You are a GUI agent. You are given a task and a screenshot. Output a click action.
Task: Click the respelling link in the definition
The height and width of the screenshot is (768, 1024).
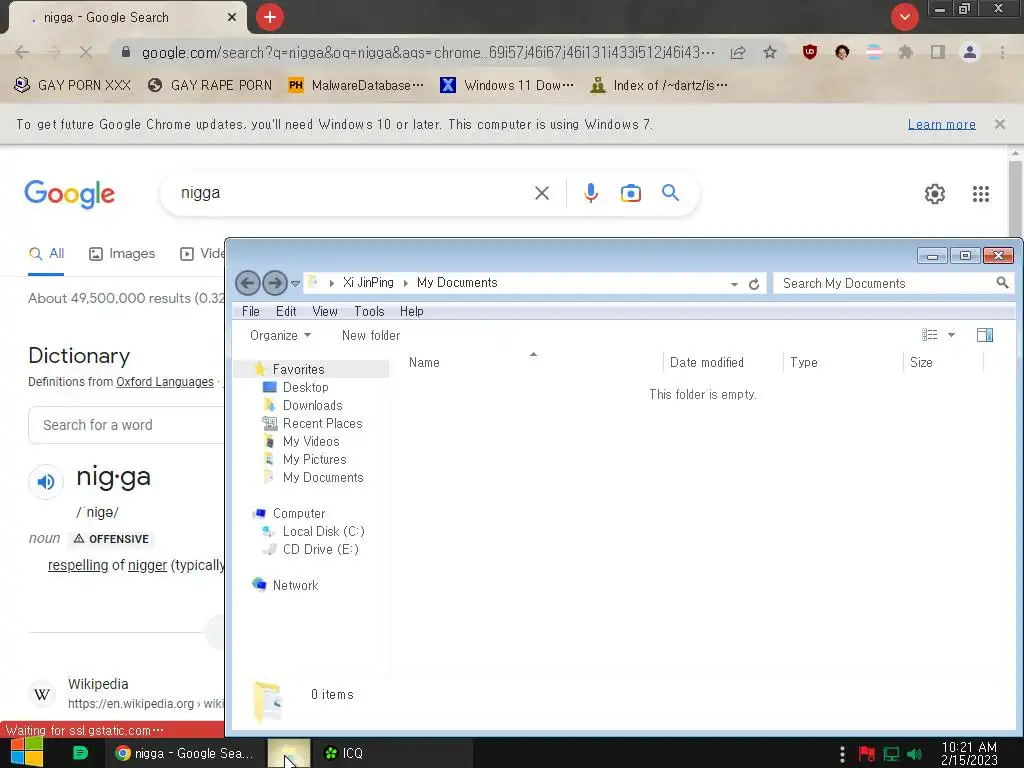[78, 566]
